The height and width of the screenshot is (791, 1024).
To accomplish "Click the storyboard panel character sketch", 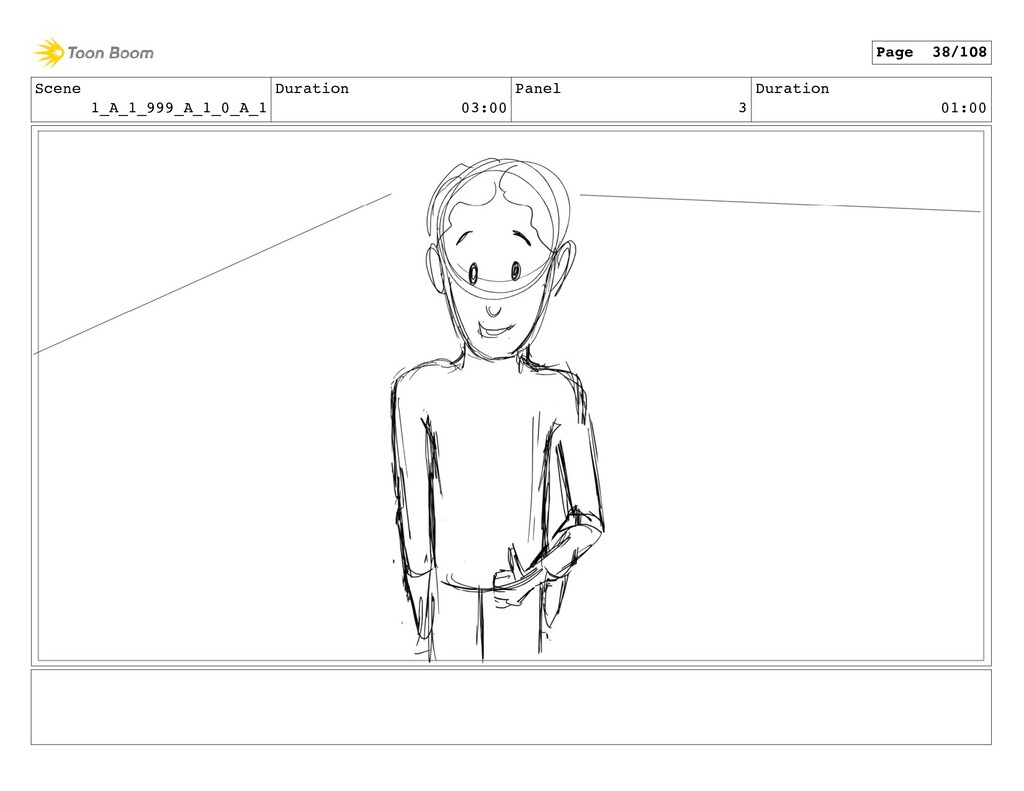I will pyautogui.click(x=498, y=409).
